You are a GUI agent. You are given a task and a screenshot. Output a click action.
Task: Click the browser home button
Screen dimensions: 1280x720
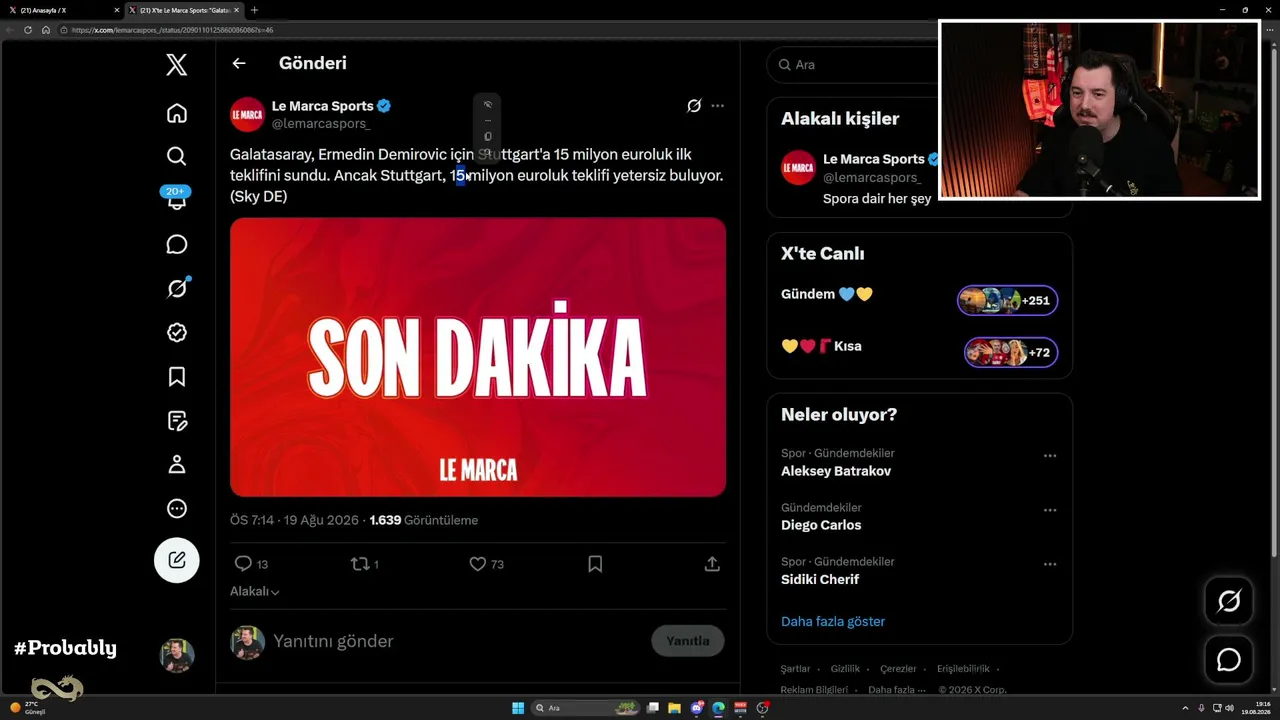[x=45, y=30]
